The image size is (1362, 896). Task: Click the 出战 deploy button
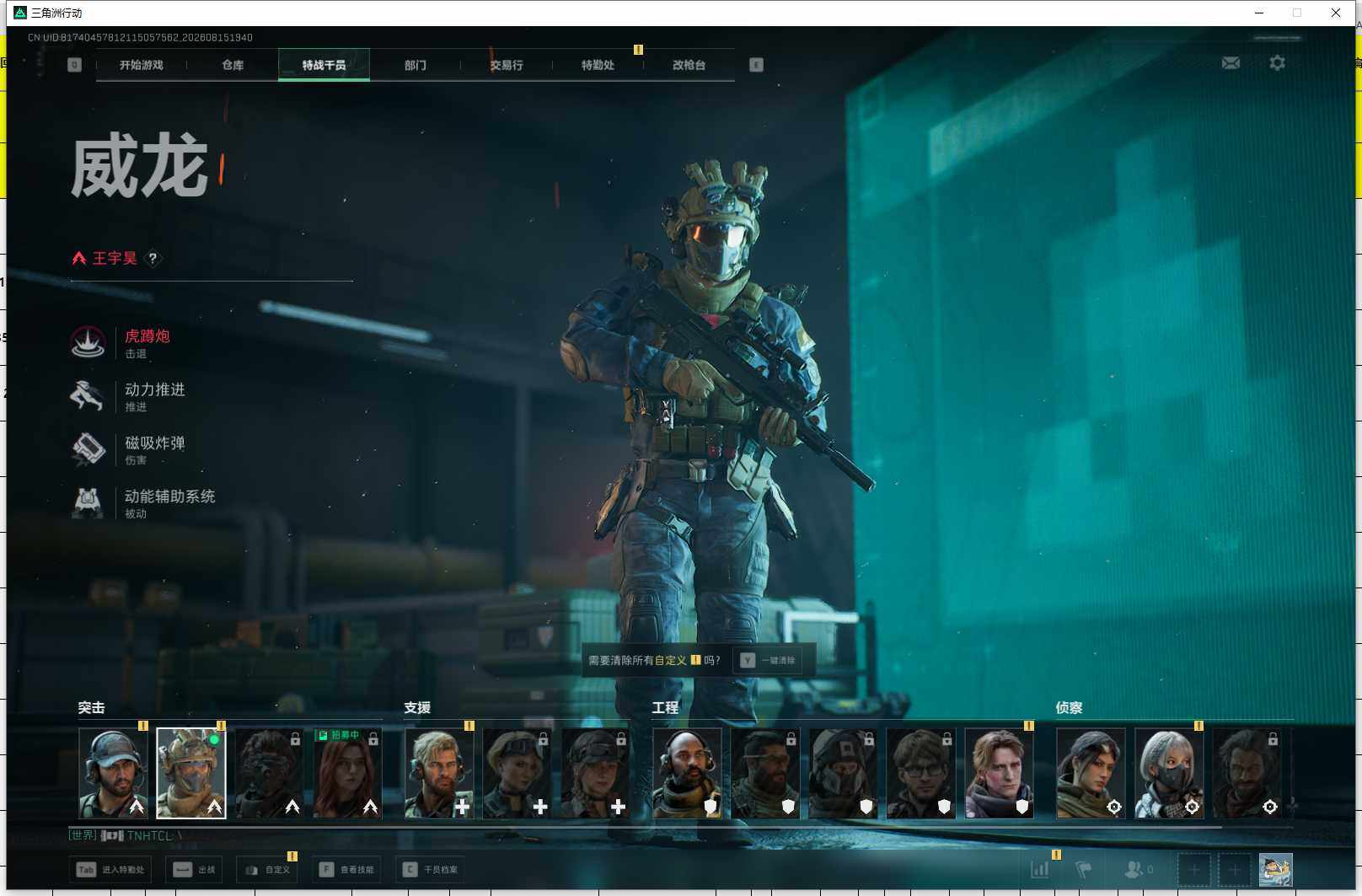194,870
